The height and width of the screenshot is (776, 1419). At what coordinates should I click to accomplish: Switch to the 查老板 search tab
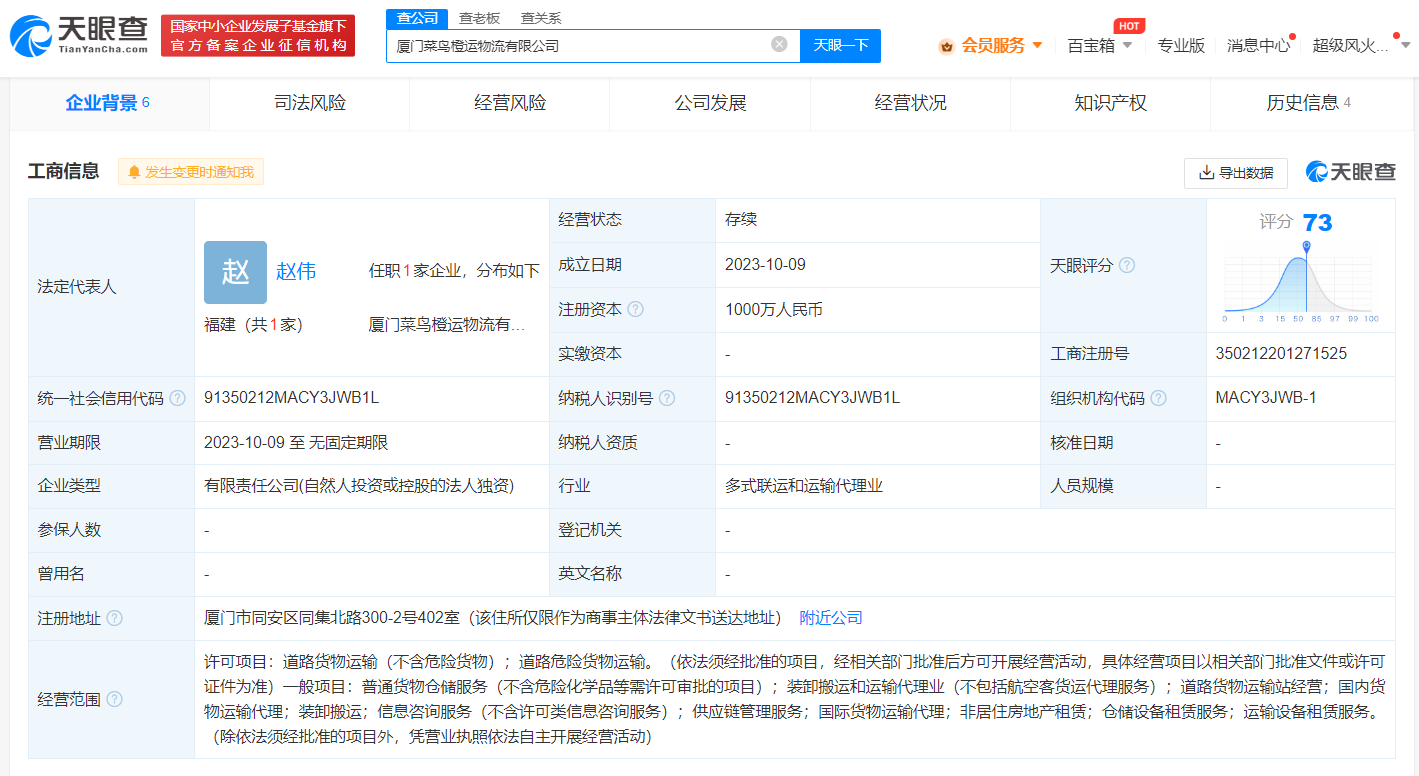pos(479,18)
